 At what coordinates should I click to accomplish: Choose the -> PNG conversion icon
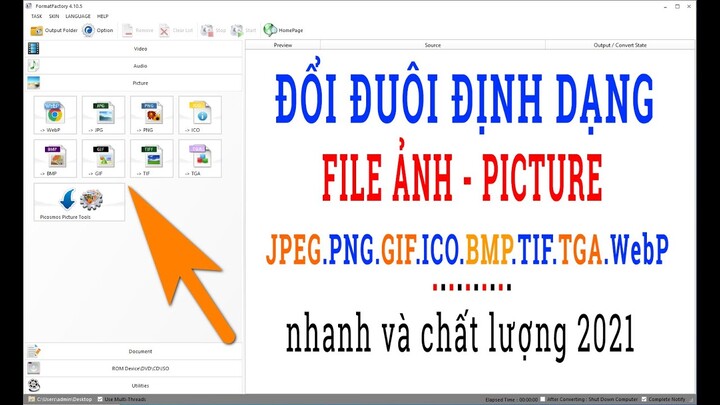click(152, 115)
